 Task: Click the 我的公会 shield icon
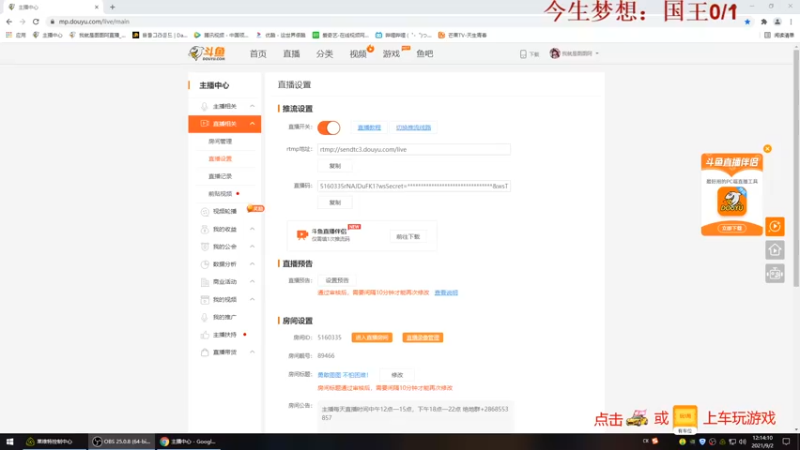tap(205, 246)
